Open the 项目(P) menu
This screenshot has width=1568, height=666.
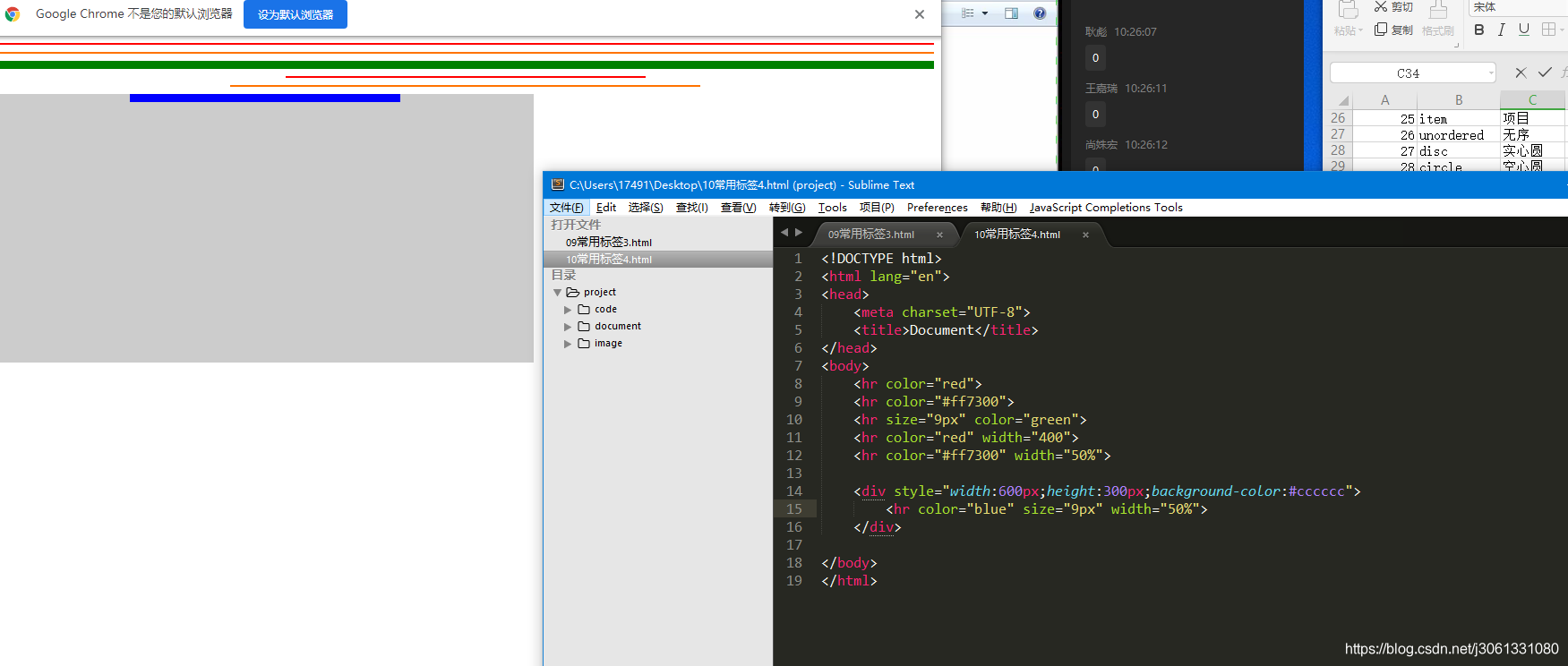pyautogui.click(x=878, y=208)
